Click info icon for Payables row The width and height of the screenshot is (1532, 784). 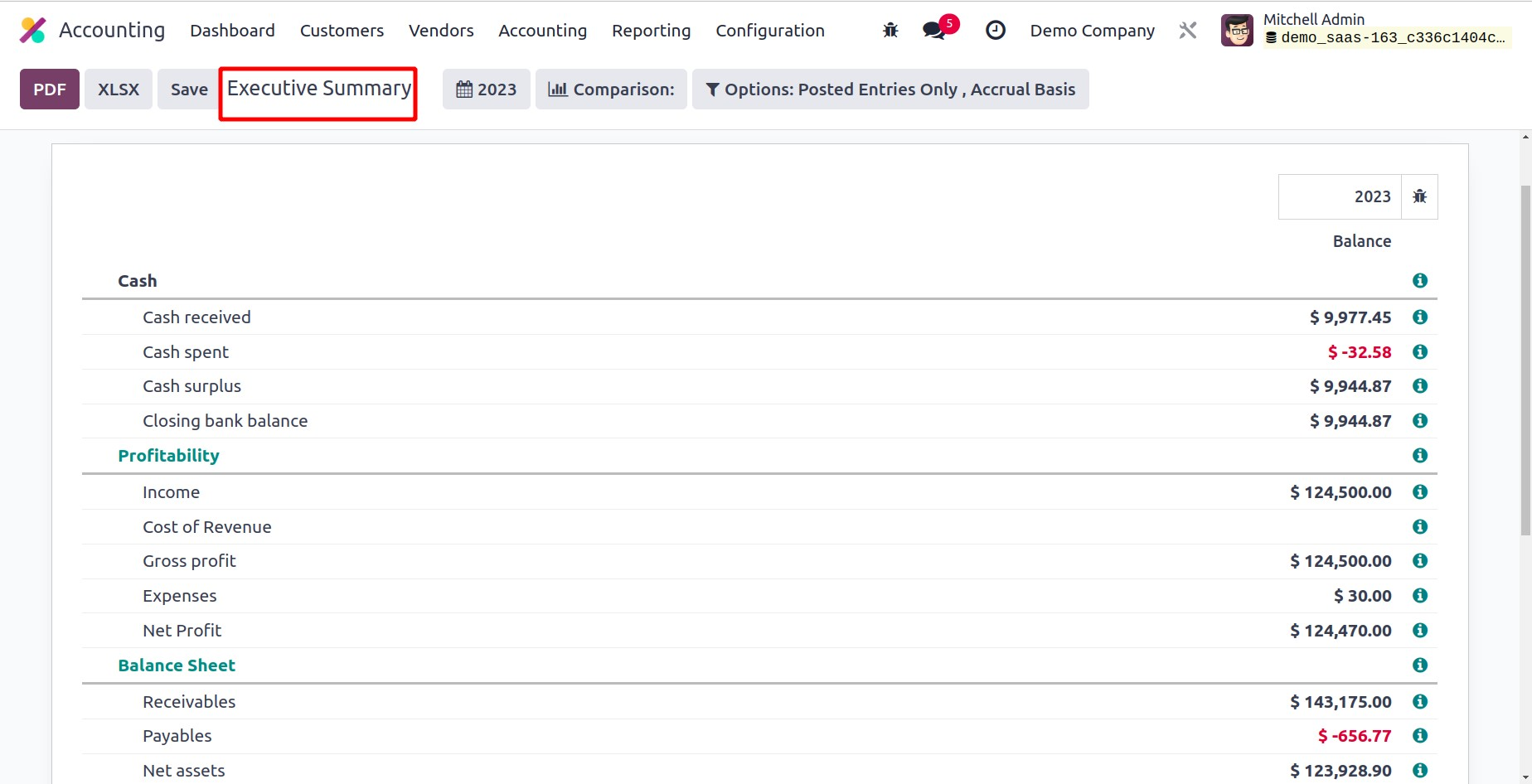(x=1419, y=736)
